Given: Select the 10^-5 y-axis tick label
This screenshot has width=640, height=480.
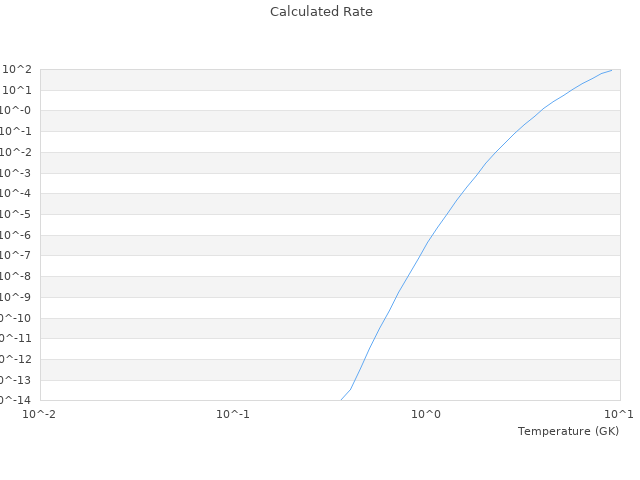Looking at the screenshot, I should click(x=17, y=214).
